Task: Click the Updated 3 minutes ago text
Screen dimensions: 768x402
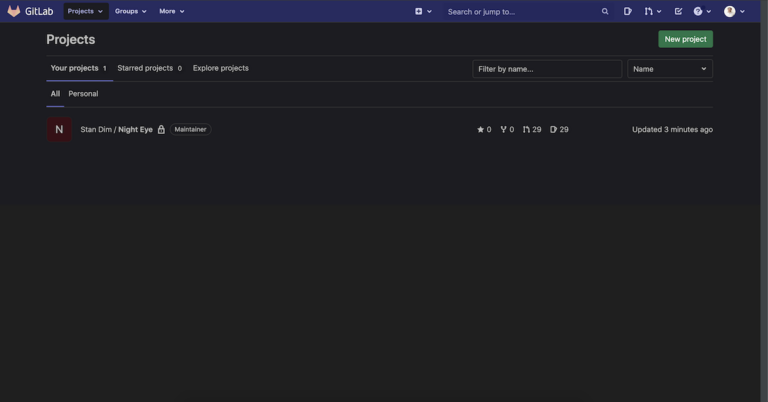Action: coord(672,129)
